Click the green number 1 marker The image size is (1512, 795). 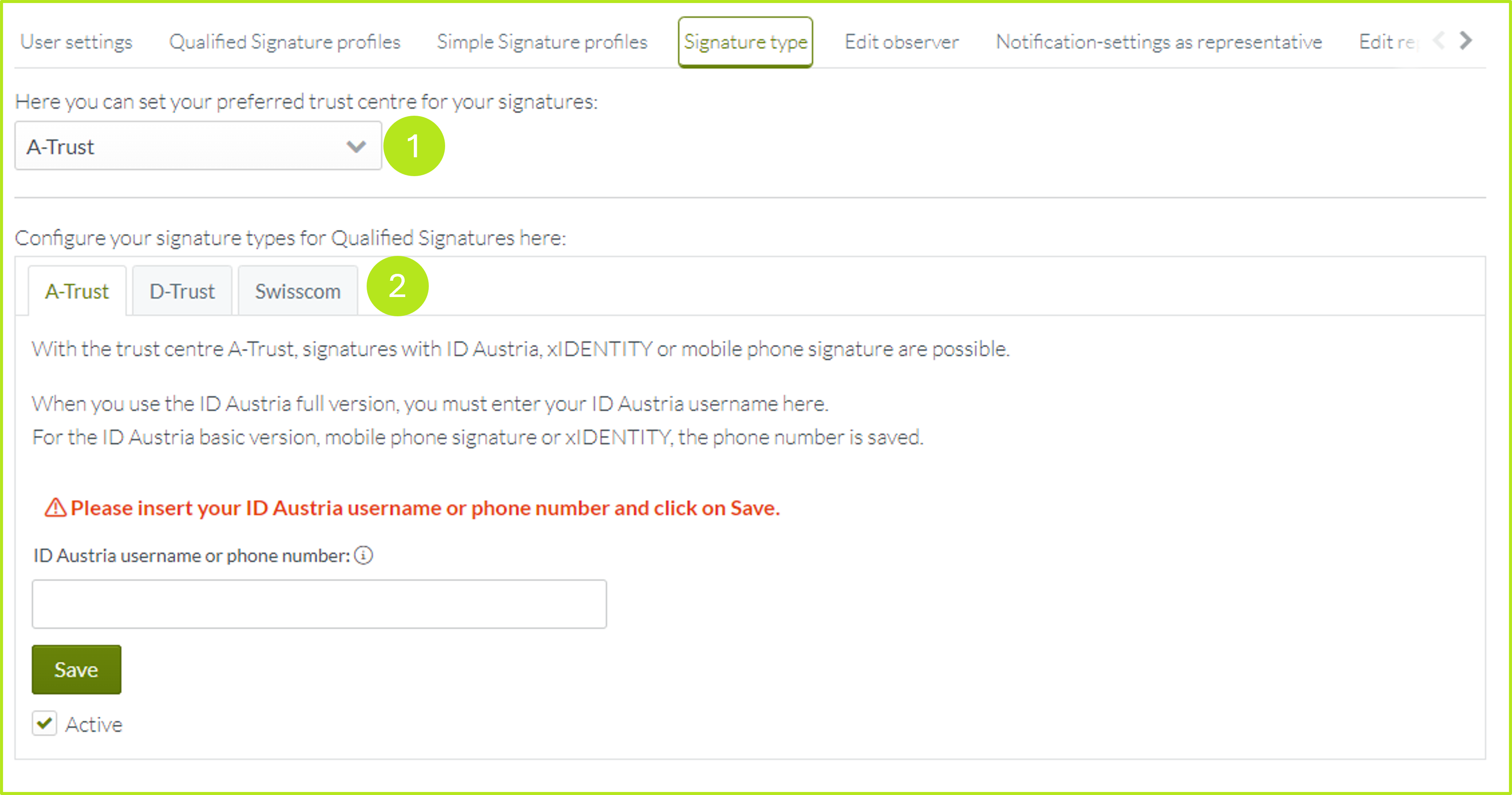pos(414,146)
